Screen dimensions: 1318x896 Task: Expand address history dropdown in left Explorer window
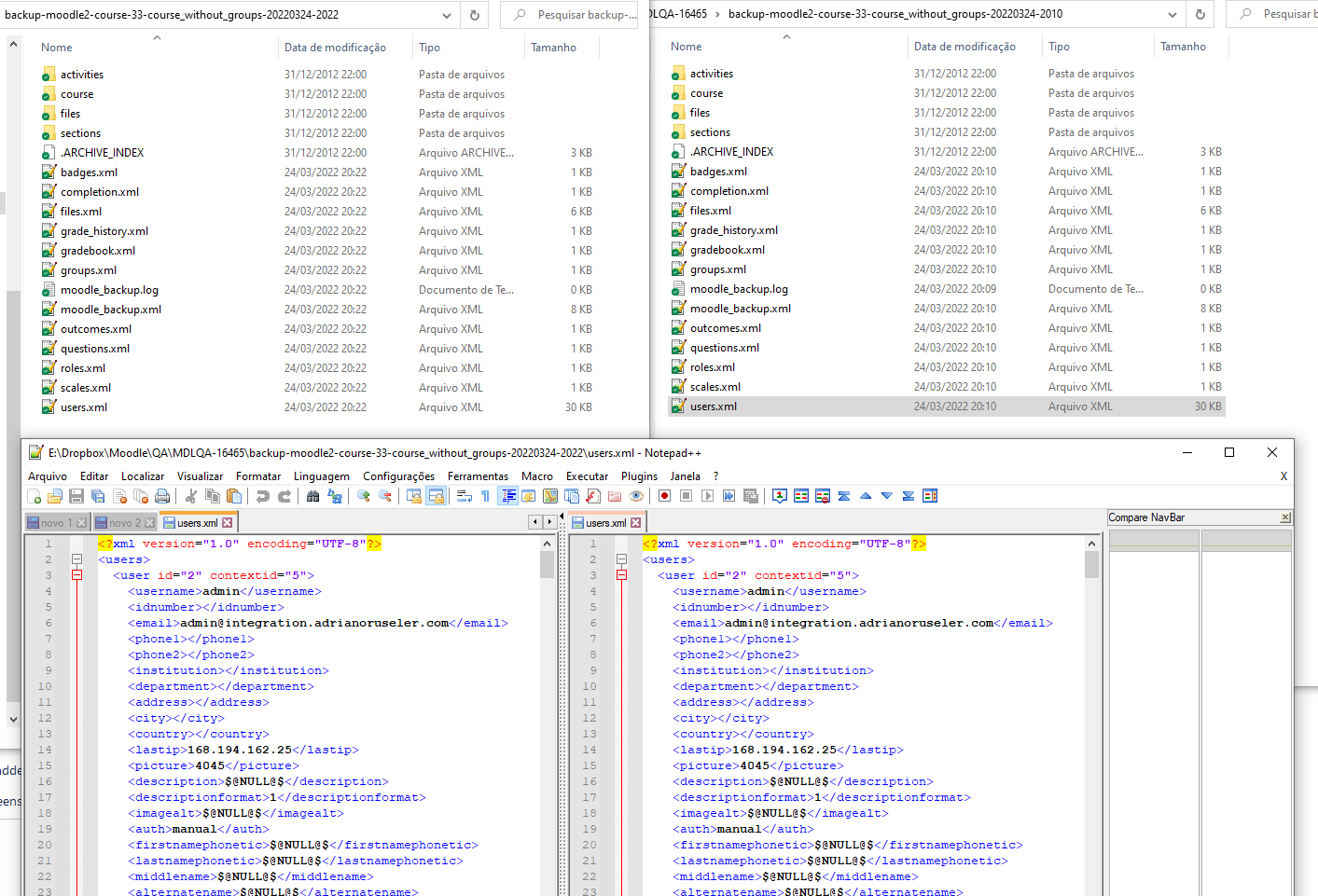(447, 15)
